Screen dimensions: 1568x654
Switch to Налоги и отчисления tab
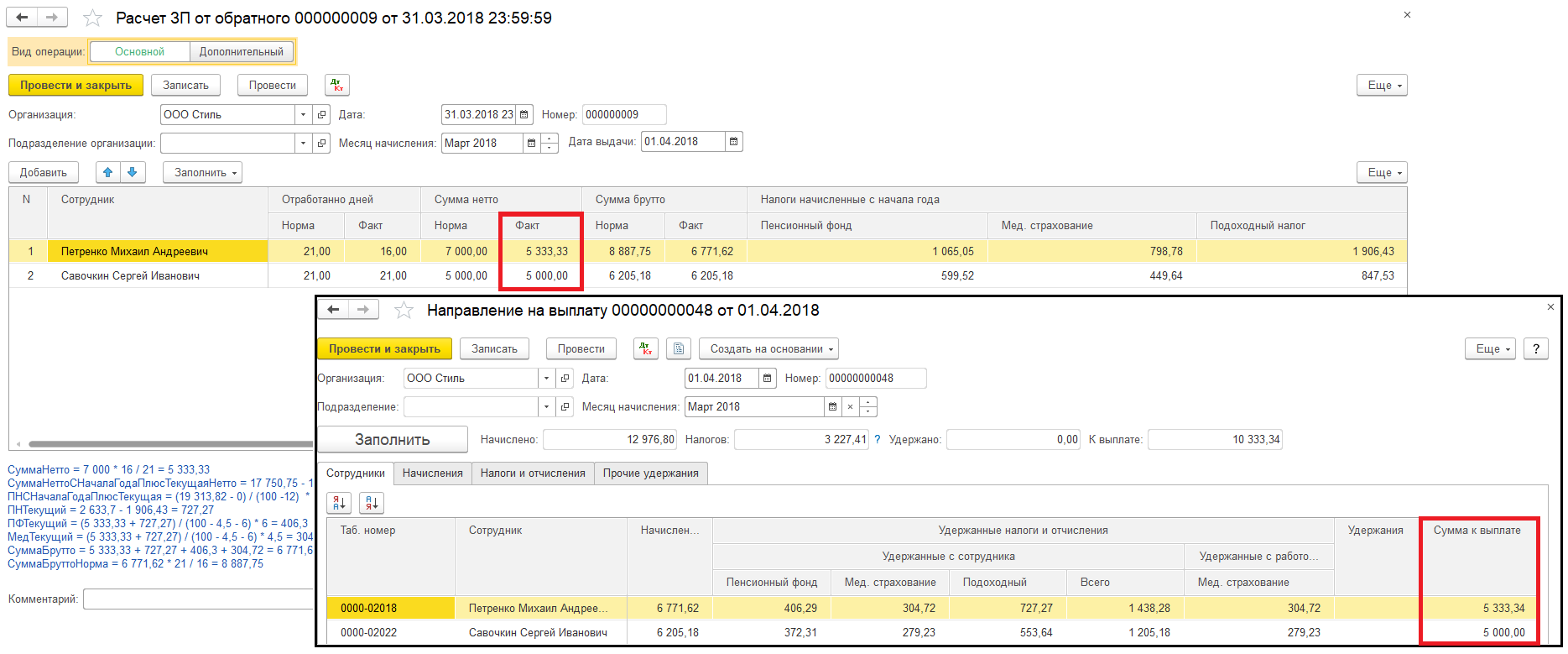[533, 473]
